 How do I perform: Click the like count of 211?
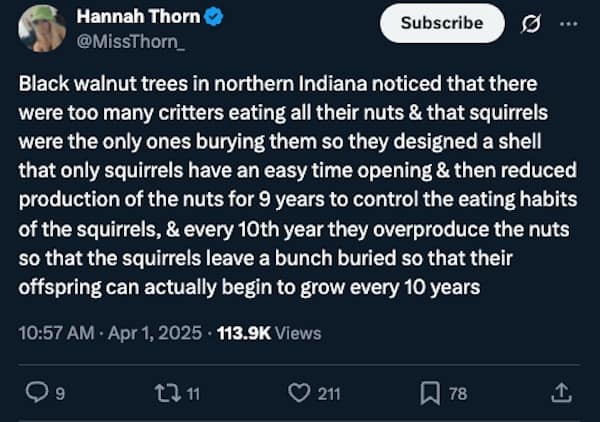[329, 394]
